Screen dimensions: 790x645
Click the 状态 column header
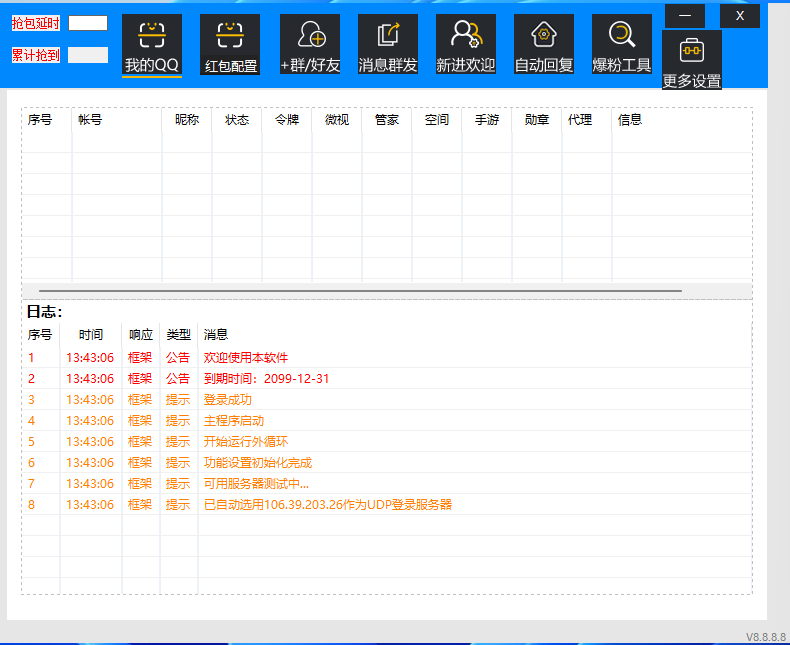pos(237,120)
